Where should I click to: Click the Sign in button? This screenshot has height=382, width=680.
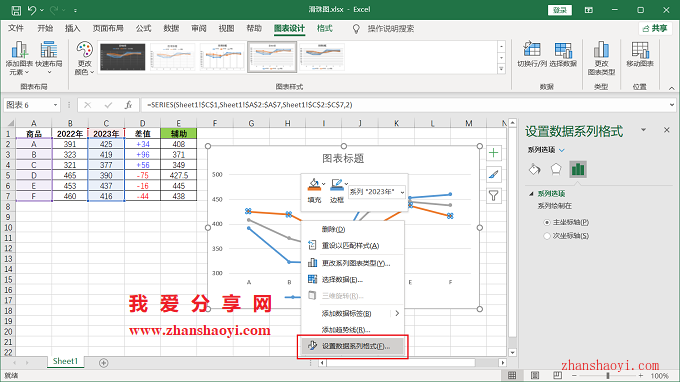tap(559, 10)
